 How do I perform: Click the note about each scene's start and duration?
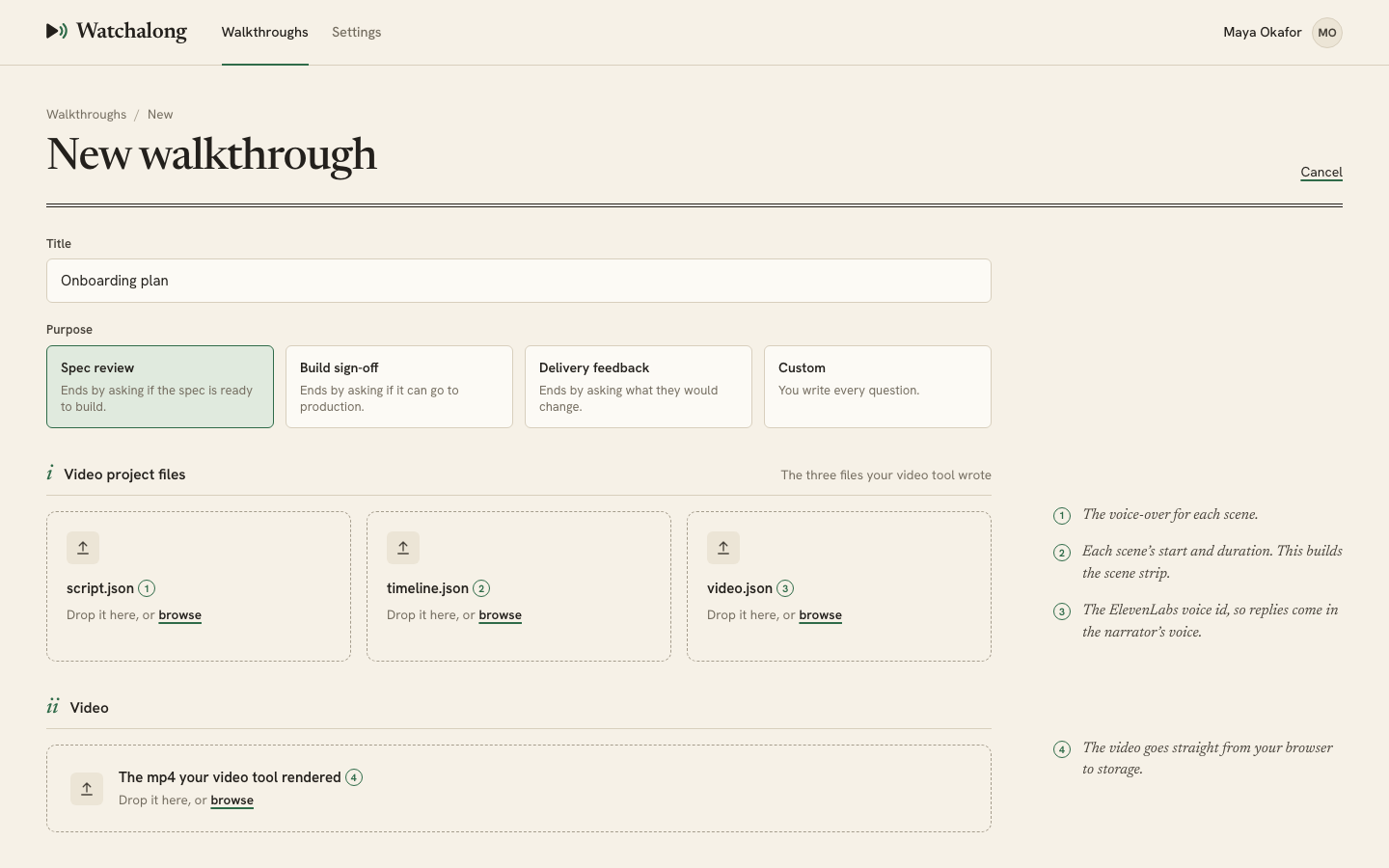point(1212,562)
